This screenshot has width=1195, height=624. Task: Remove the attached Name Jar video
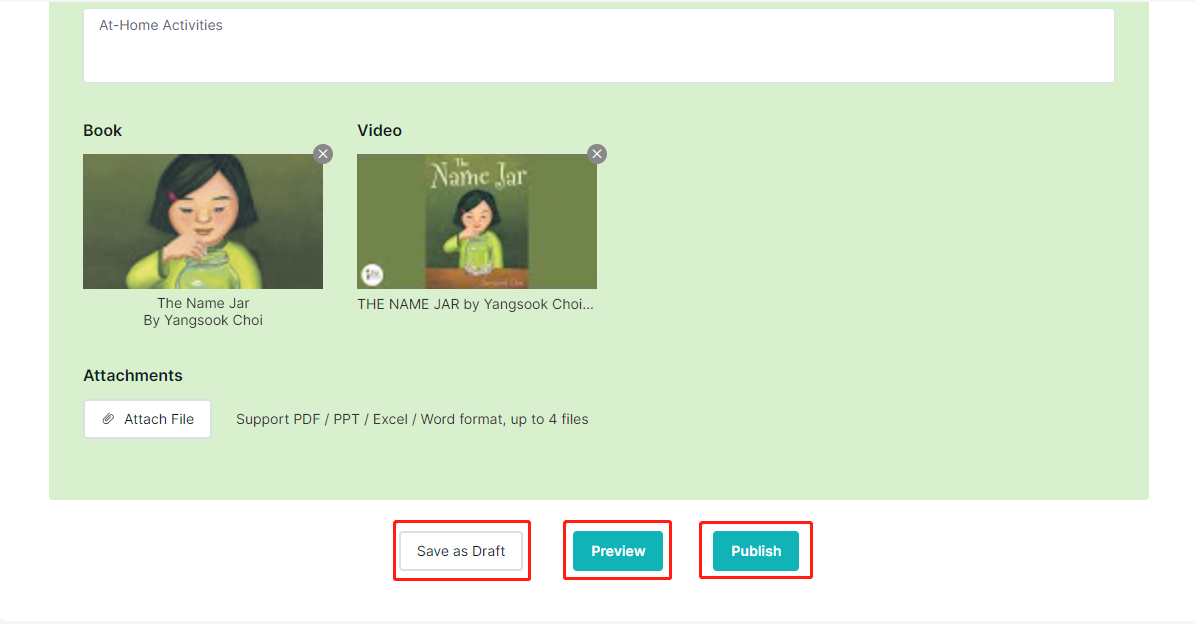[x=597, y=154]
